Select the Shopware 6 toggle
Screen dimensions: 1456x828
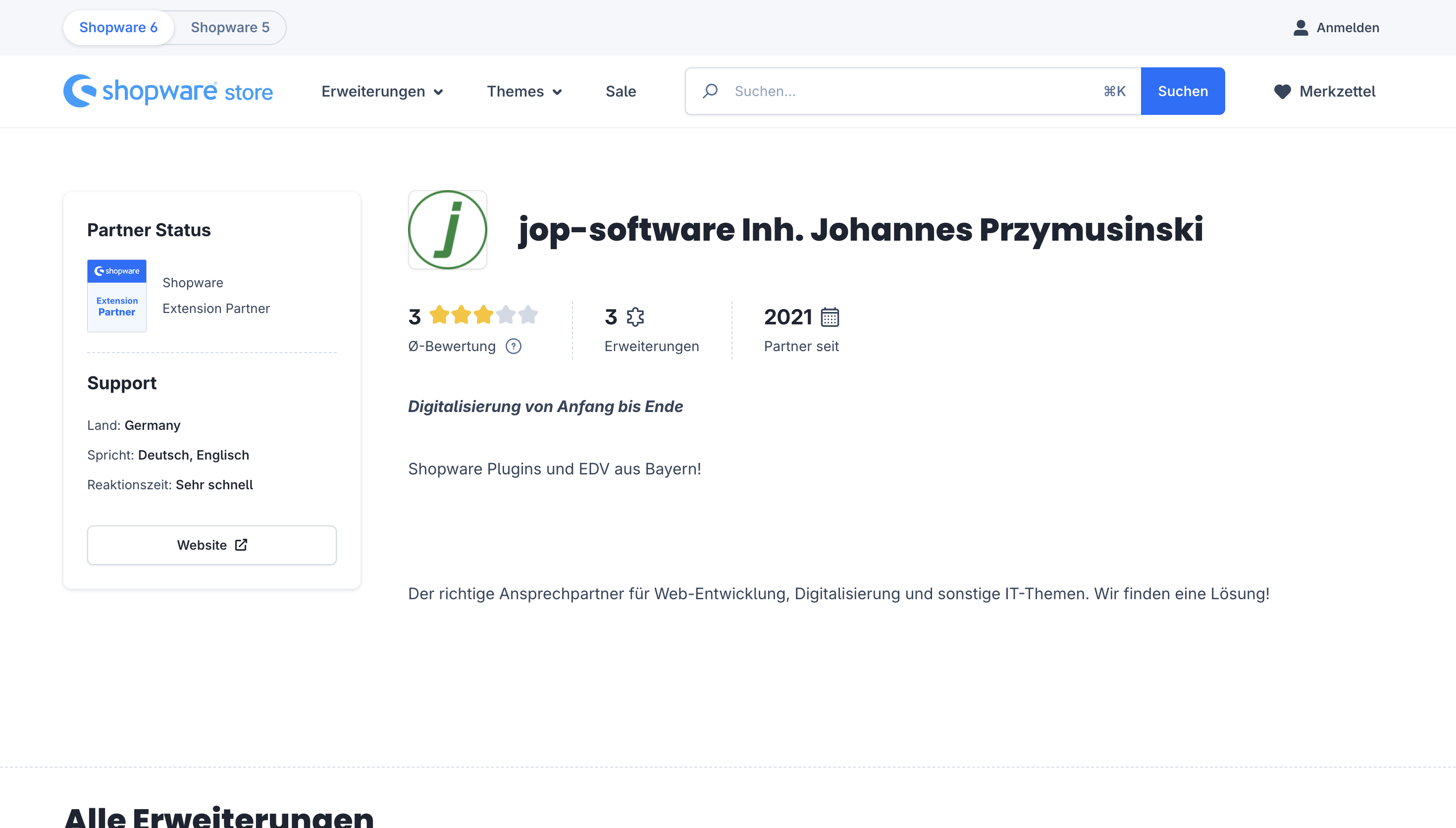pyautogui.click(x=118, y=27)
